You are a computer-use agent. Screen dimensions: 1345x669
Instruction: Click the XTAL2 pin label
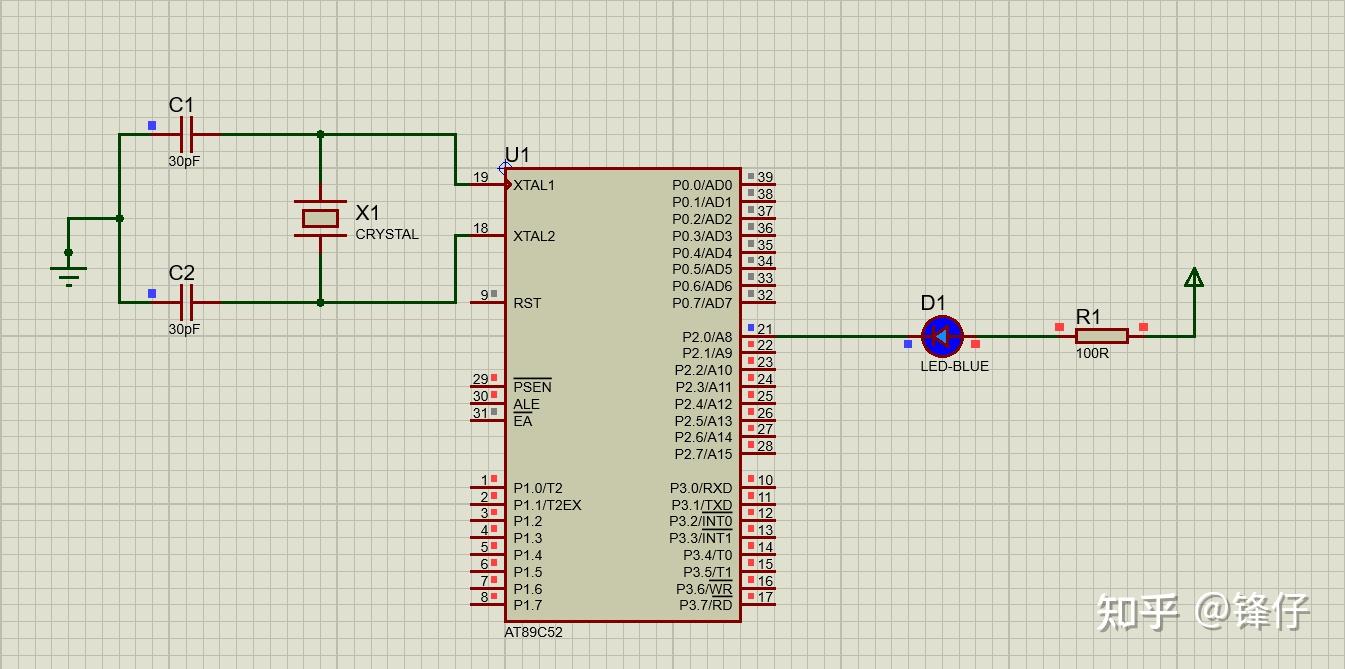click(534, 236)
